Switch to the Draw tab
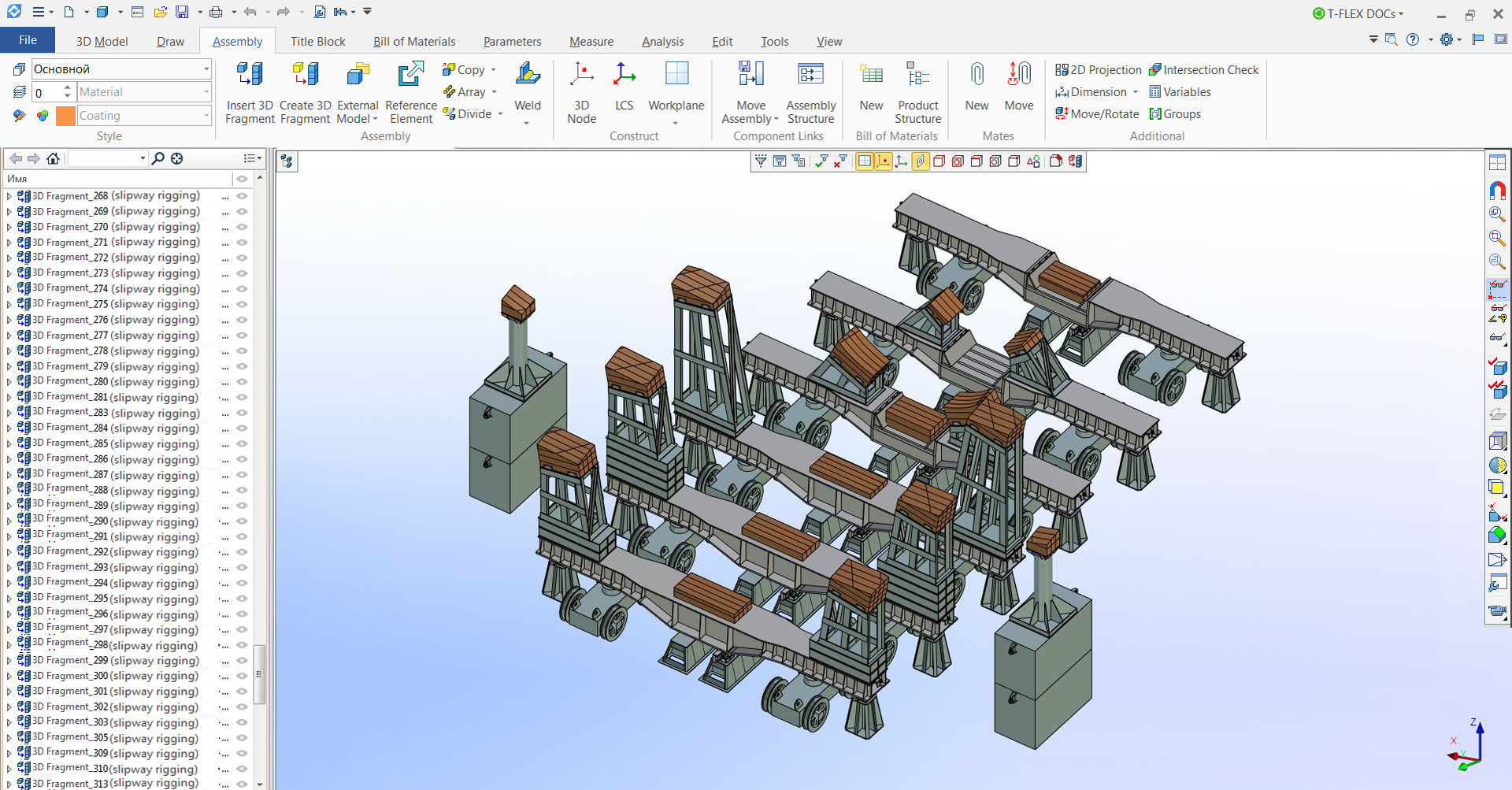Image resolution: width=1512 pixels, height=790 pixels. (170, 42)
